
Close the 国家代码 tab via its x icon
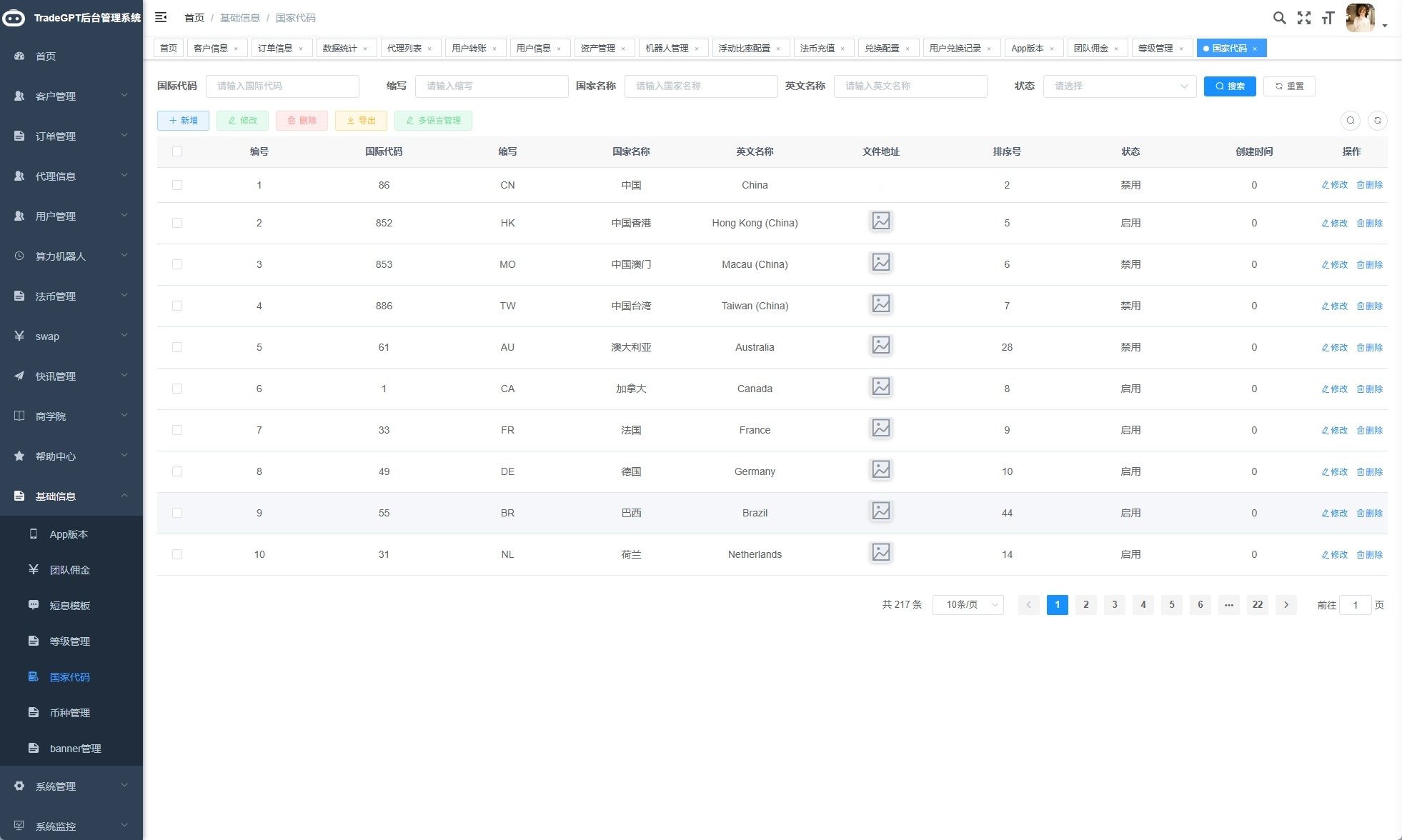click(1255, 49)
